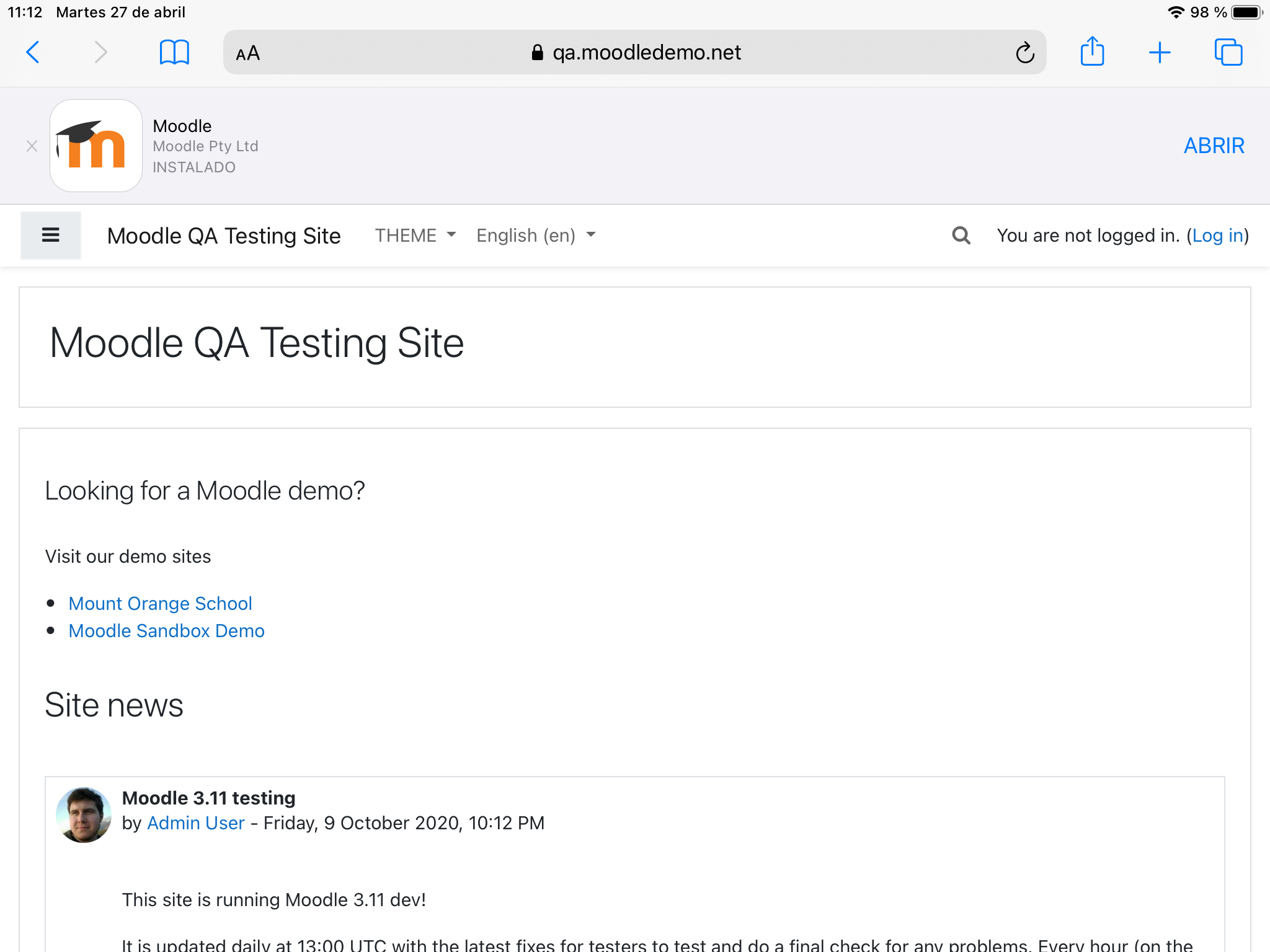Screen dimensions: 1270x952
Task: Tap the 11:12 clock in status bar
Action: pos(25,12)
